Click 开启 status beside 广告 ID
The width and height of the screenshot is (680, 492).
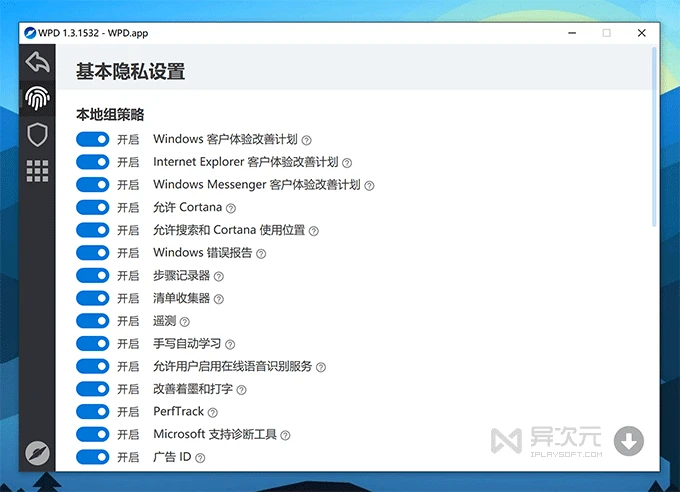point(128,457)
